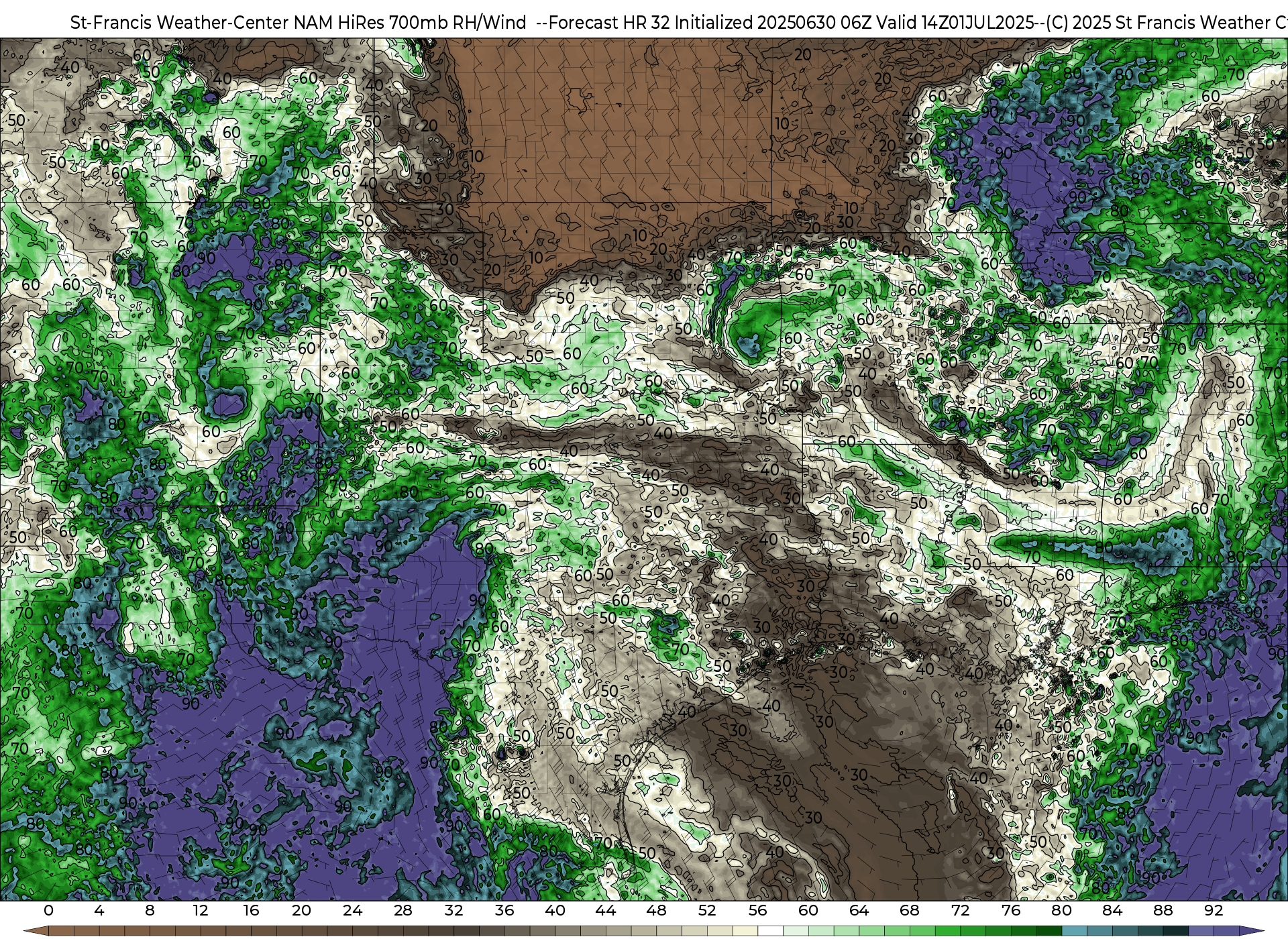Screen dimensions: 1288x939
Task: Click the colorbar label '24'
Action: pos(352,910)
